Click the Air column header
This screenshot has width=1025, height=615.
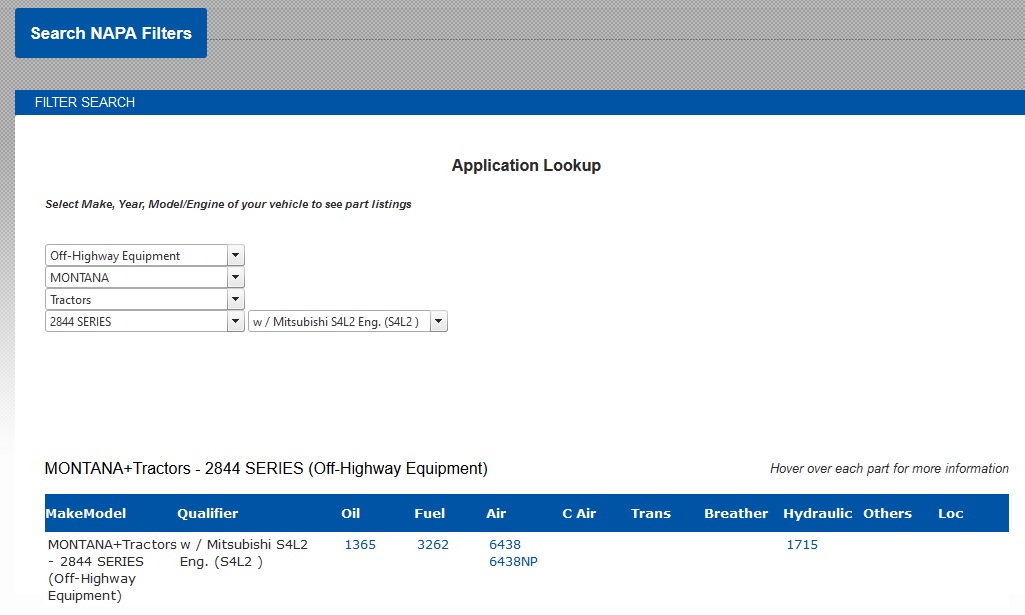[x=496, y=514]
